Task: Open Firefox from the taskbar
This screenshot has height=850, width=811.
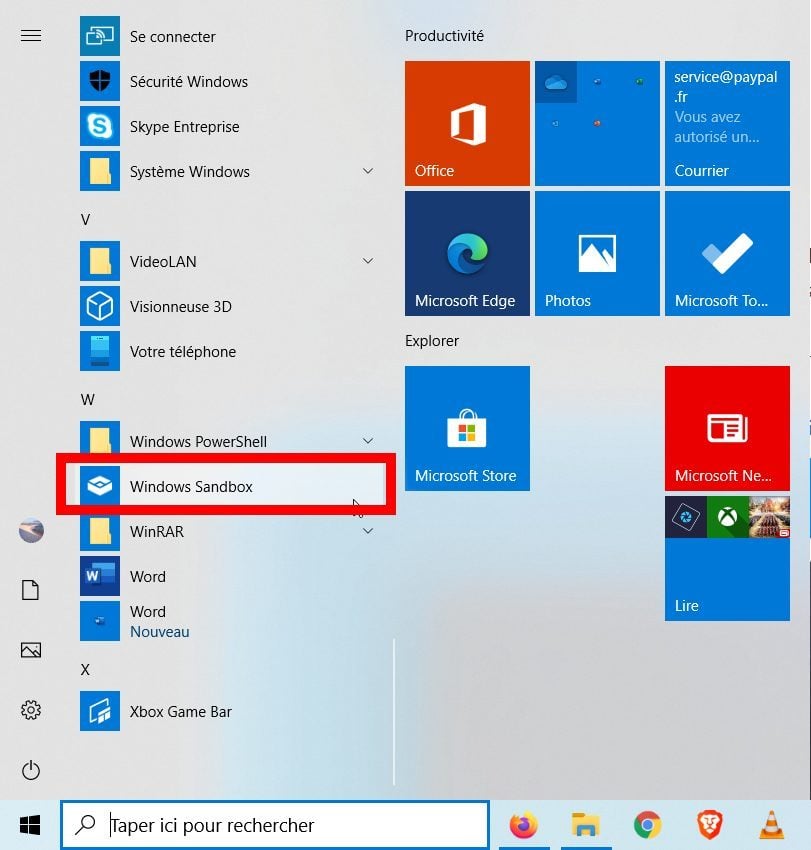Action: pyautogui.click(x=523, y=825)
